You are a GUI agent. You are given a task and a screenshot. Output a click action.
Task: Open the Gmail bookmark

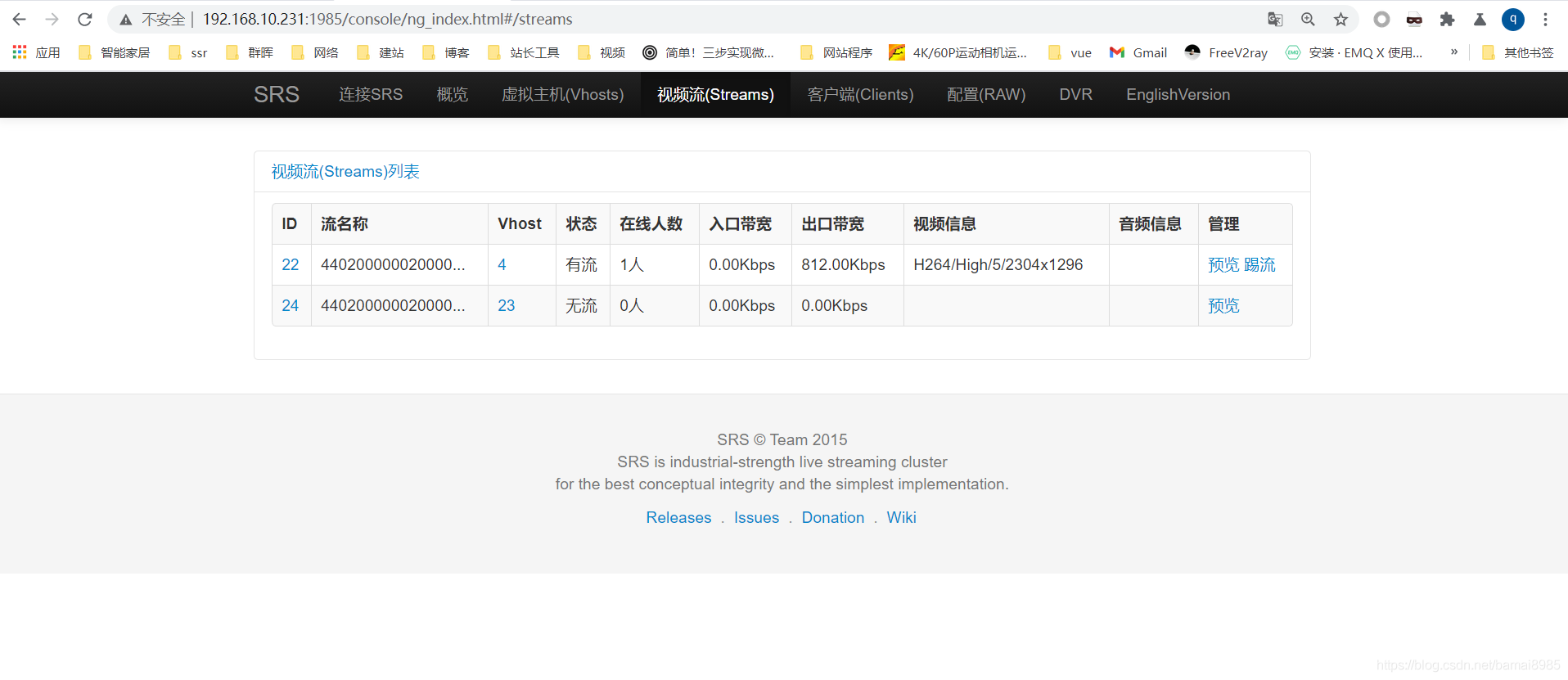click(x=1138, y=52)
